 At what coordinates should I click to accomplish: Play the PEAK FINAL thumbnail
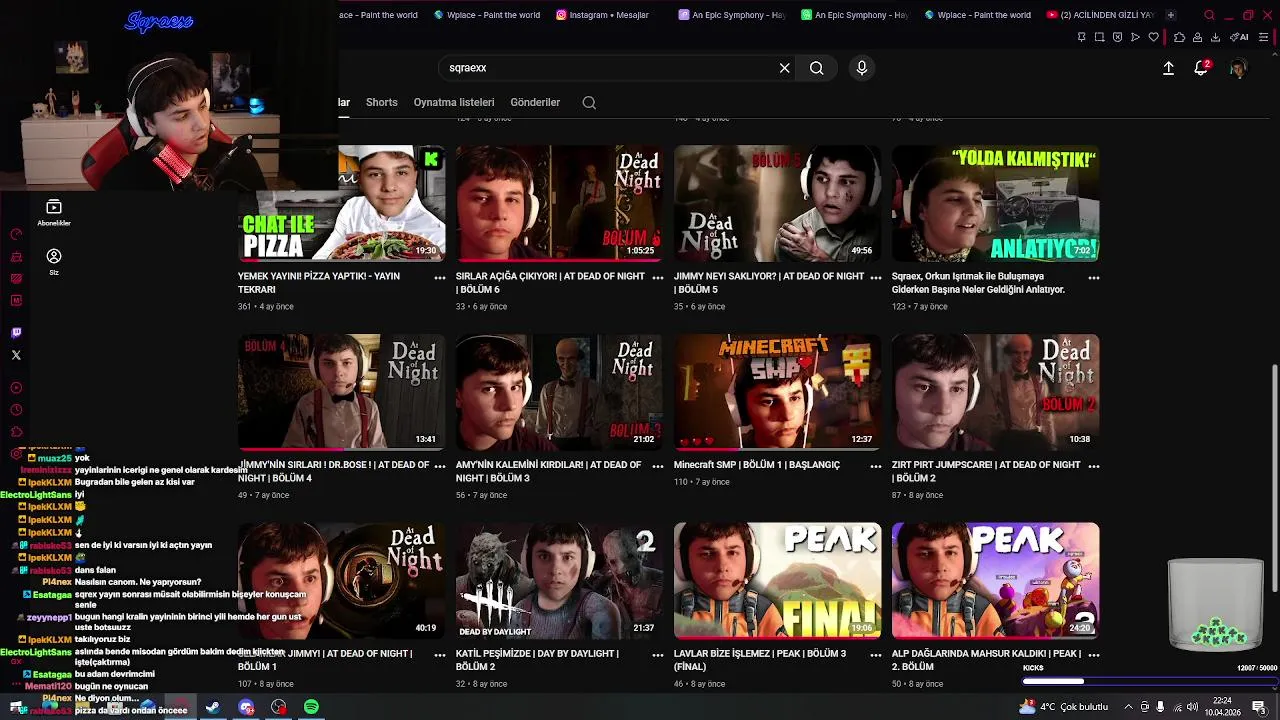[778, 581]
